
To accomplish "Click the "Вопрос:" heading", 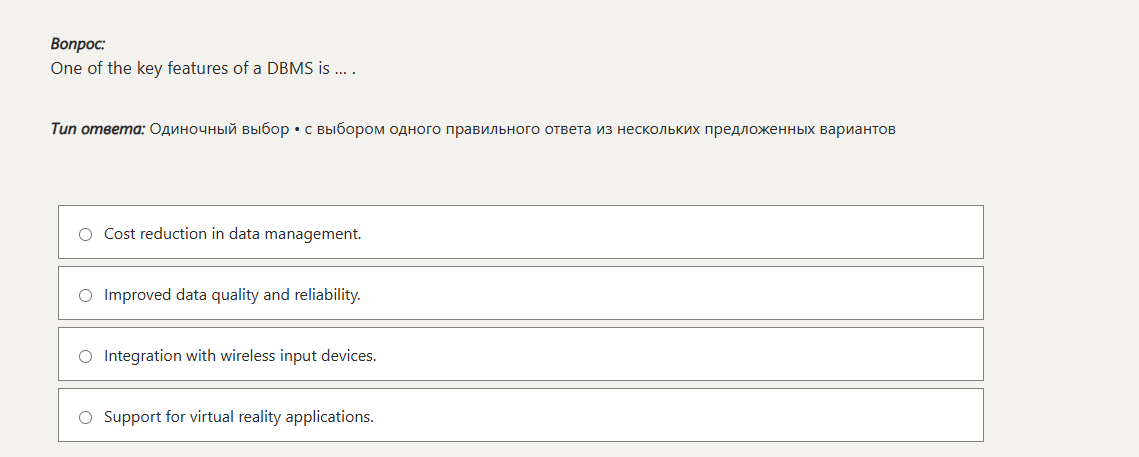I will pyautogui.click(x=78, y=45).
